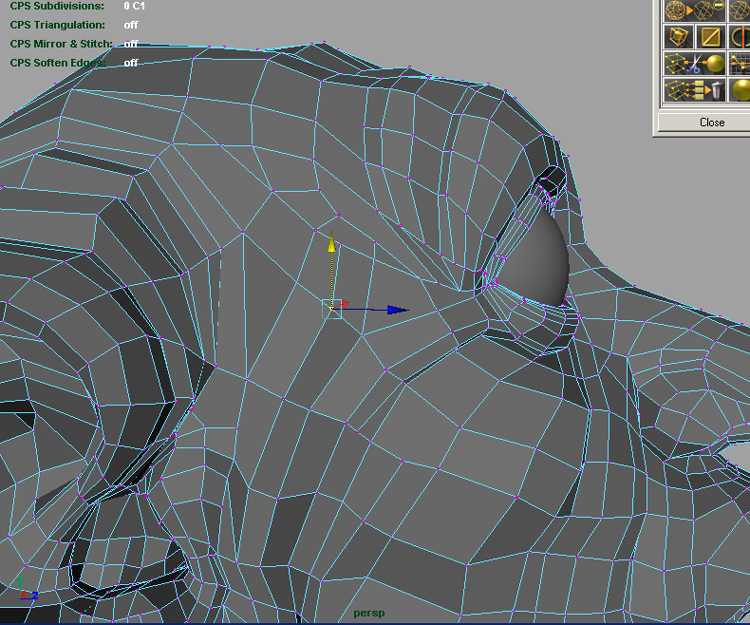Click the wireframe sphere icon at the top right
The width and height of the screenshot is (750, 625).
tap(741, 11)
